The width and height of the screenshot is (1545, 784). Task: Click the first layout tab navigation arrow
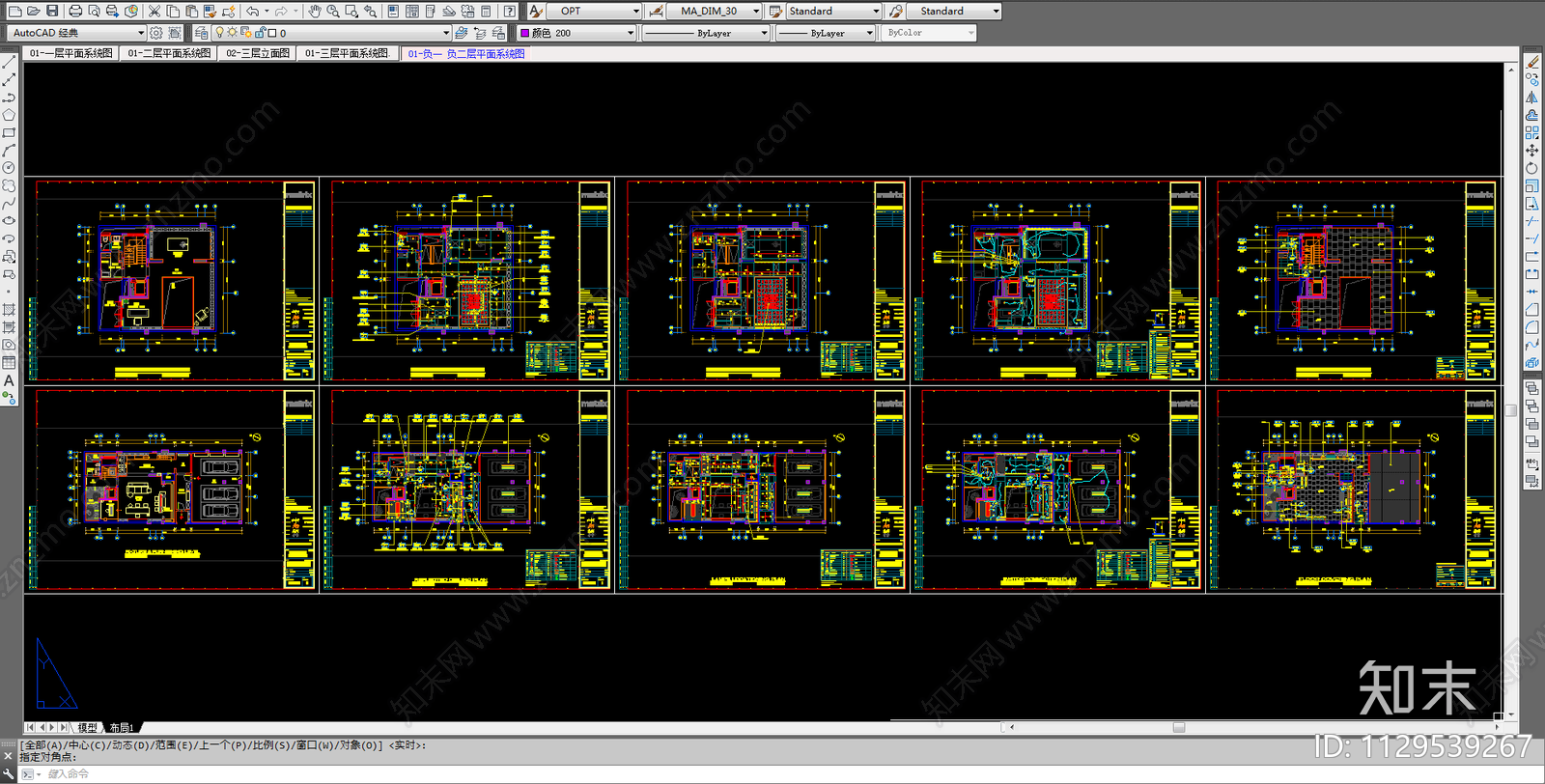[30, 727]
